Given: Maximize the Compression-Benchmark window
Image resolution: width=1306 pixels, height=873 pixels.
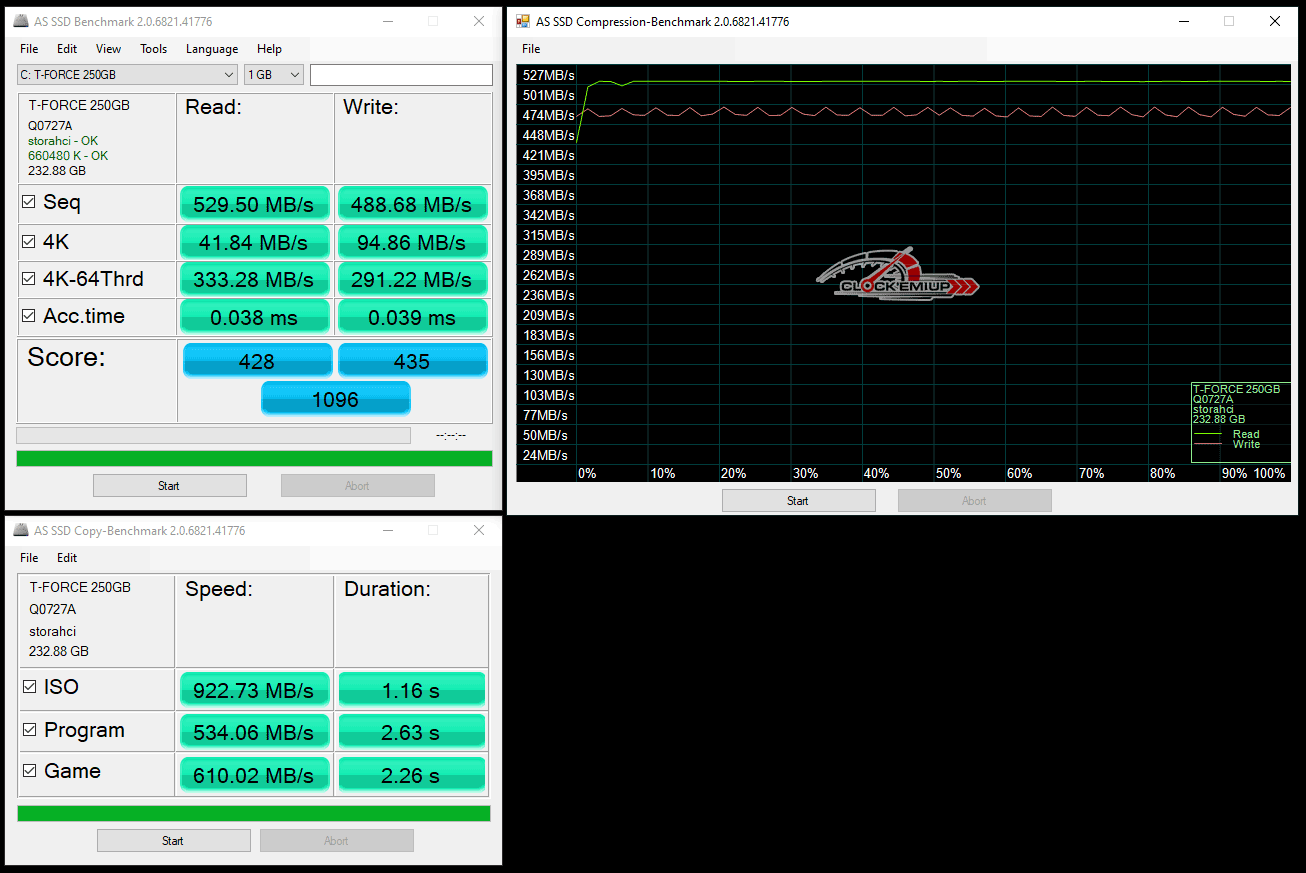Looking at the screenshot, I should 1228,21.
